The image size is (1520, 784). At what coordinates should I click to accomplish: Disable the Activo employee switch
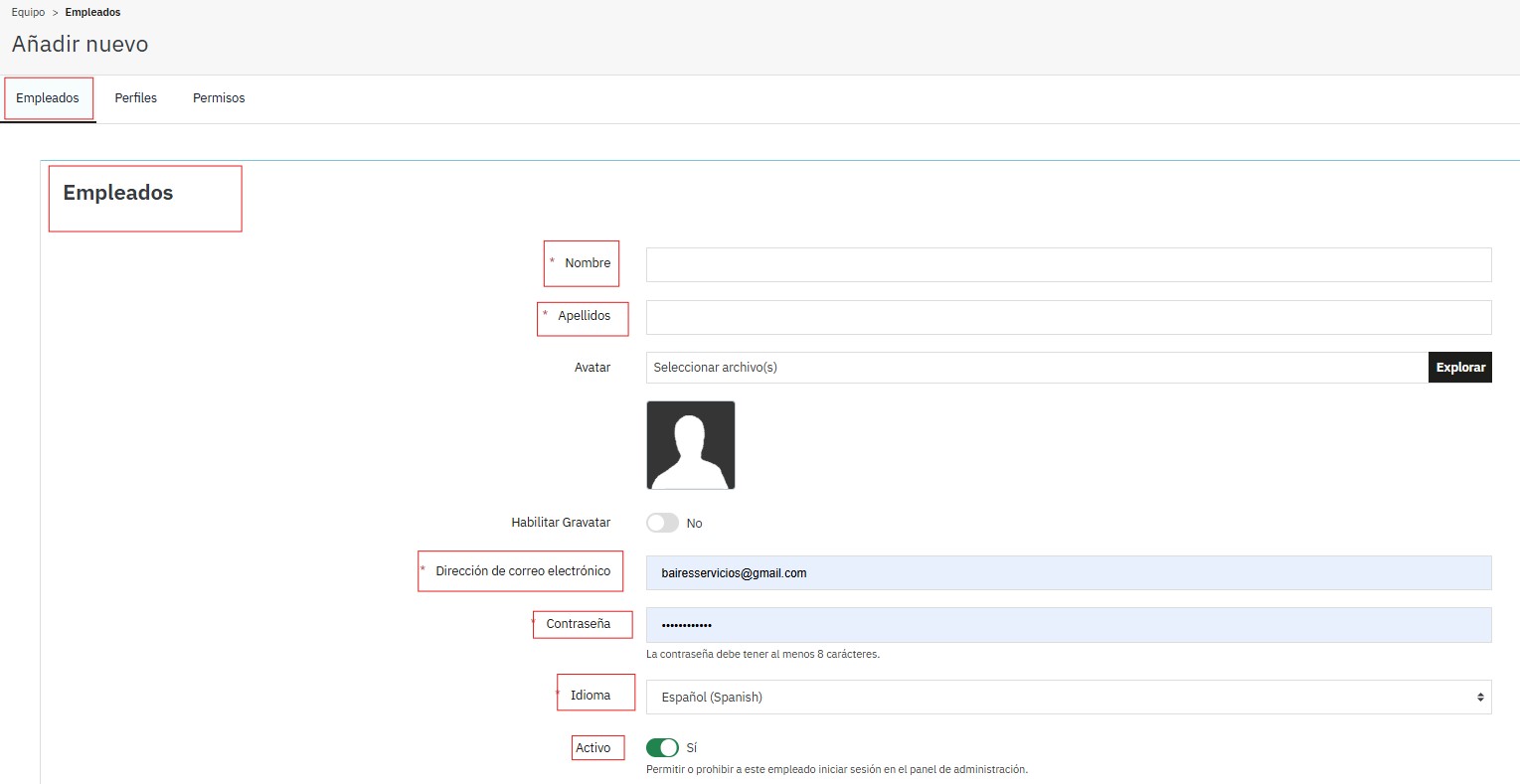point(662,747)
